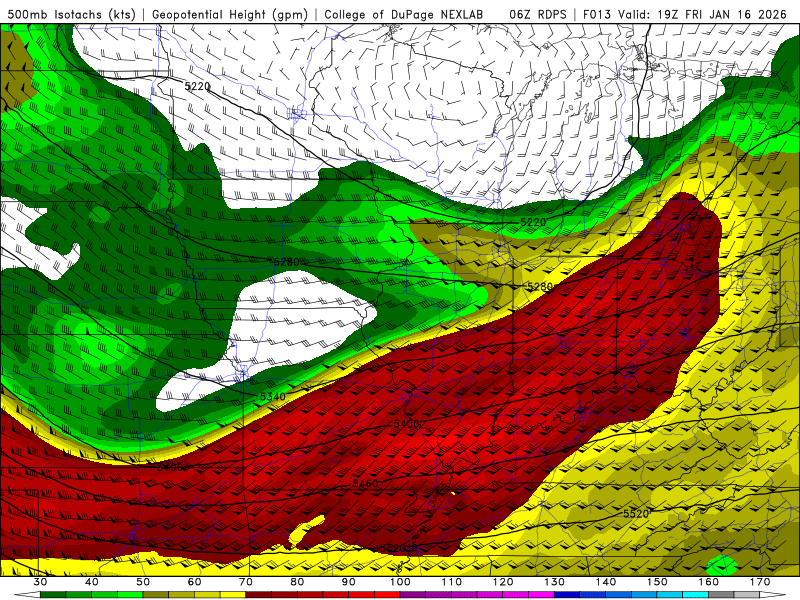The height and width of the screenshot is (600, 800).
Task: Click the 5280 contour label in the dark green area
Action: [287, 262]
